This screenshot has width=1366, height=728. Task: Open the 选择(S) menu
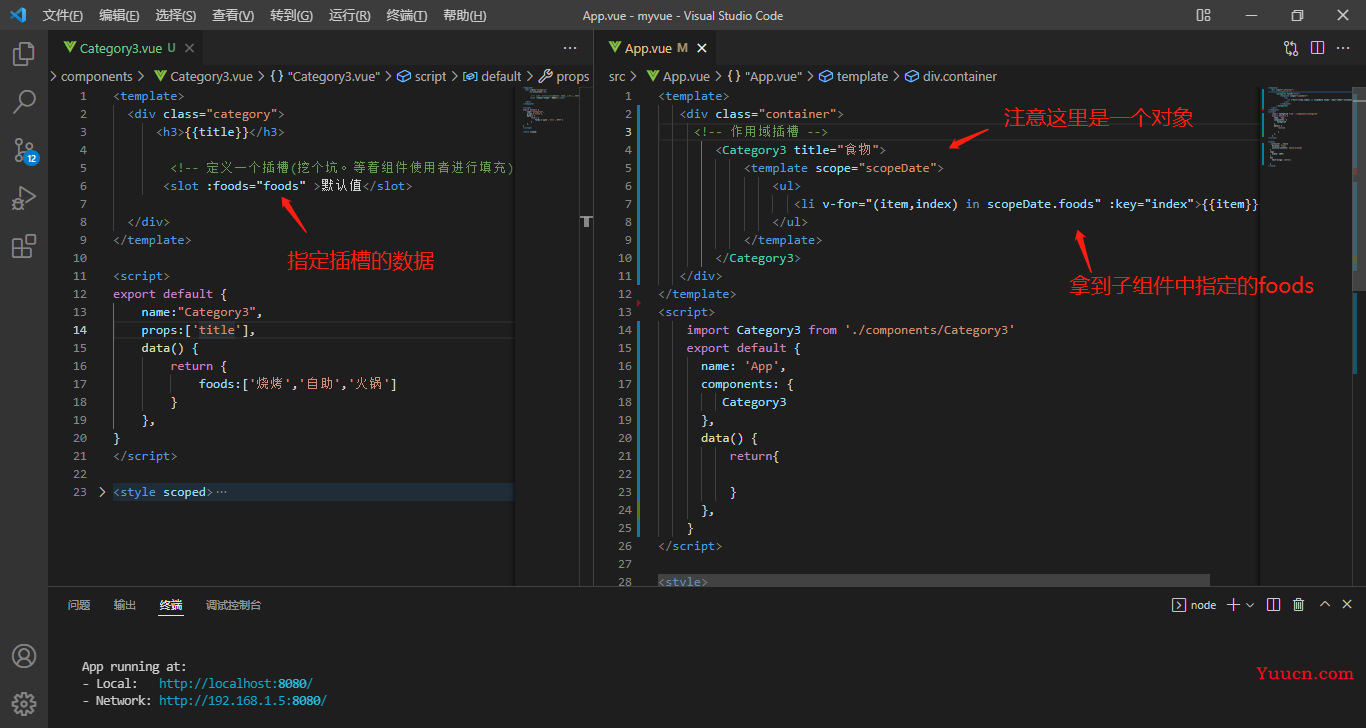[x=176, y=15]
